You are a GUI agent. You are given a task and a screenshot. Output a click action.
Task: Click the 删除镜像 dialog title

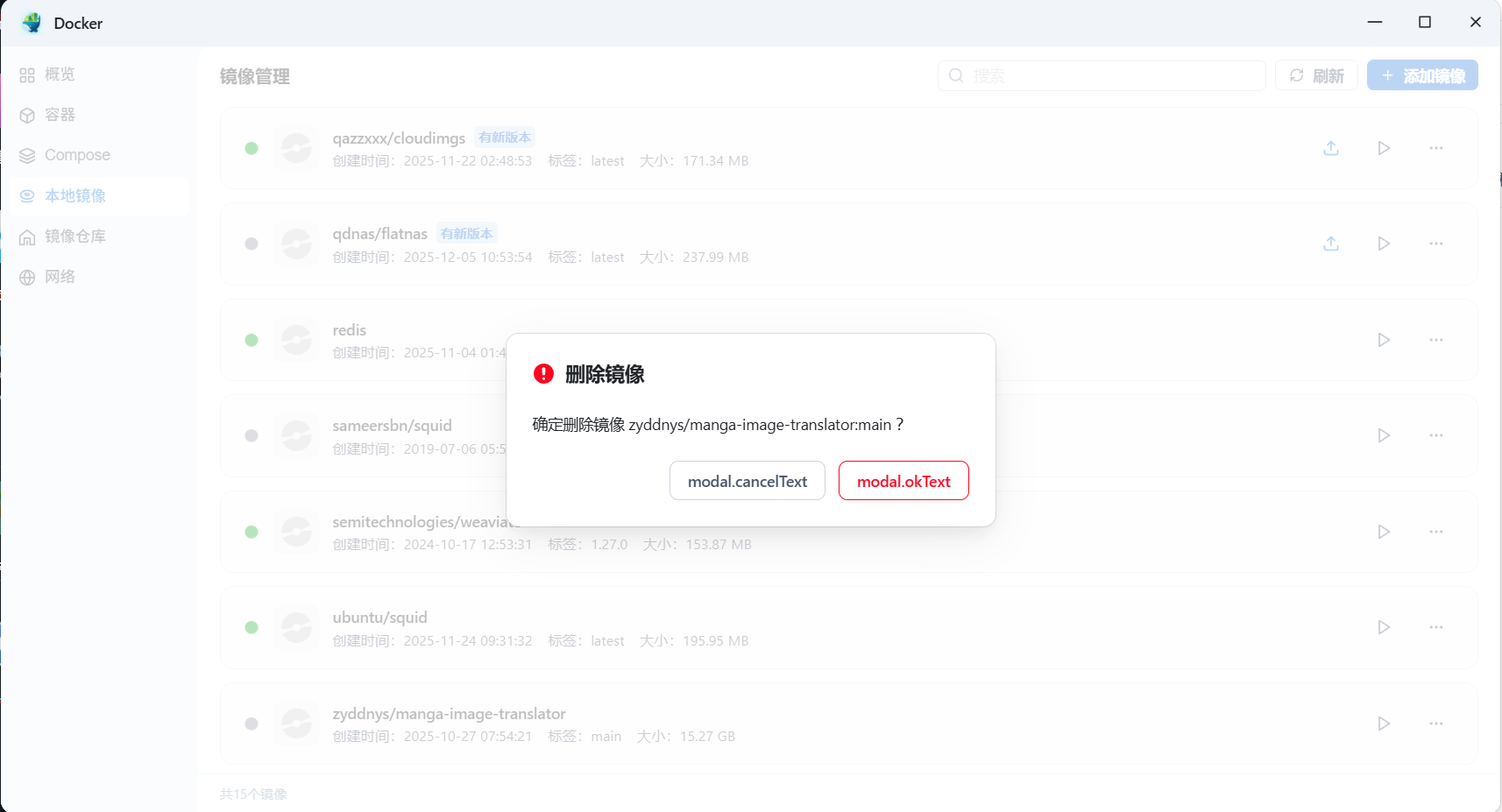(605, 374)
